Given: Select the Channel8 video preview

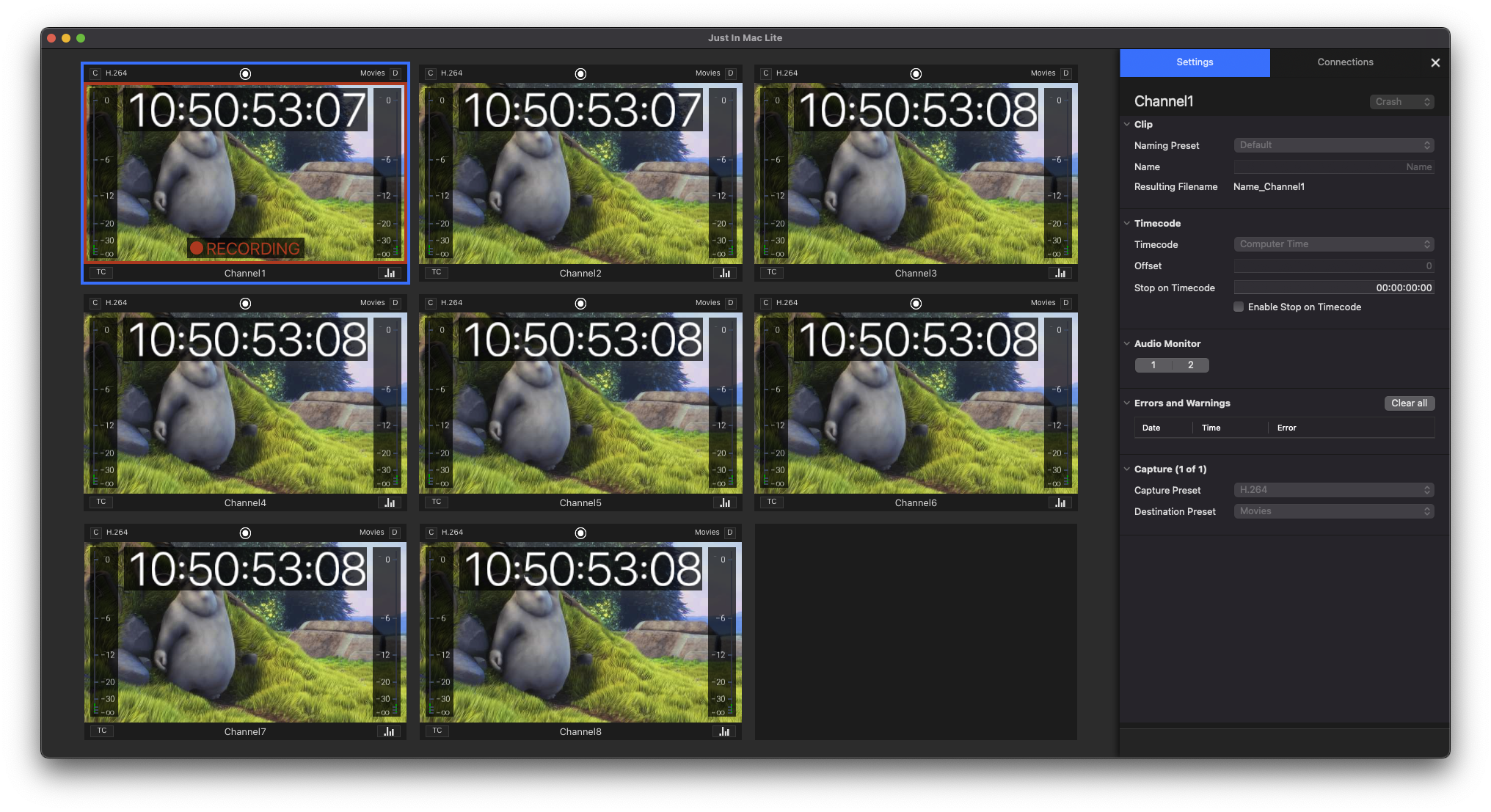Looking at the screenshot, I should coord(580,632).
